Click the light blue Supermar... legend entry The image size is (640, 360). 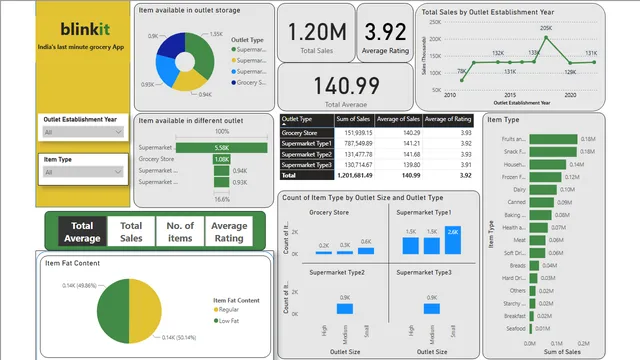point(249,71)
